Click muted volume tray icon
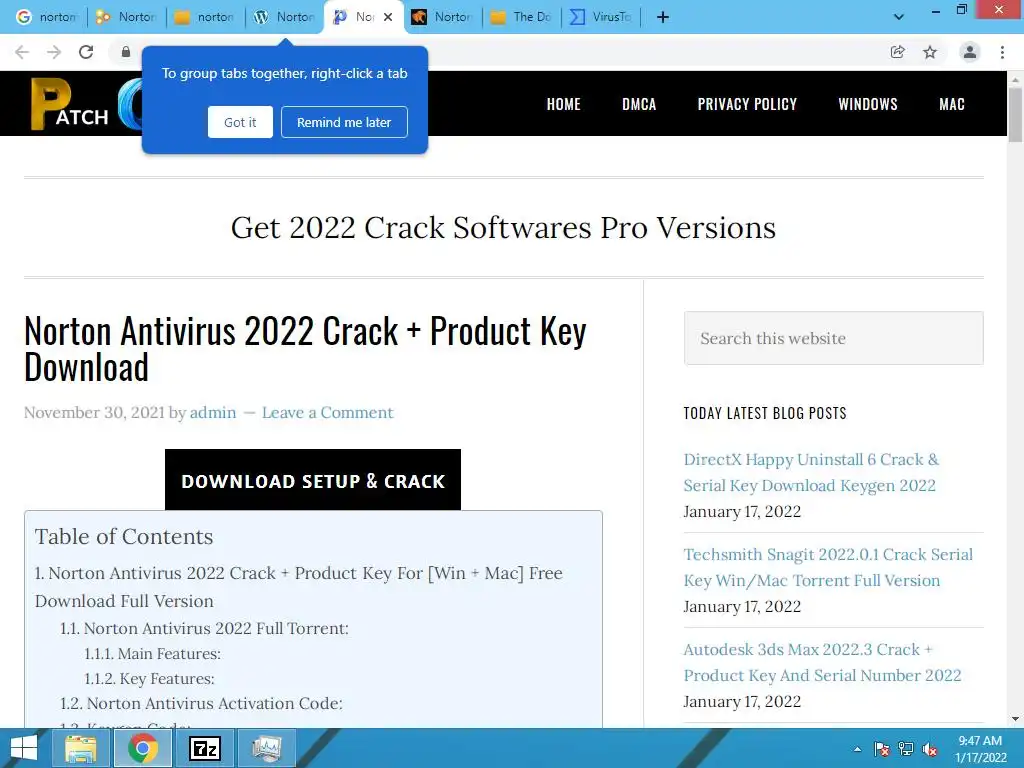Viewport: 1024px width, 768px height. [930, 749]
